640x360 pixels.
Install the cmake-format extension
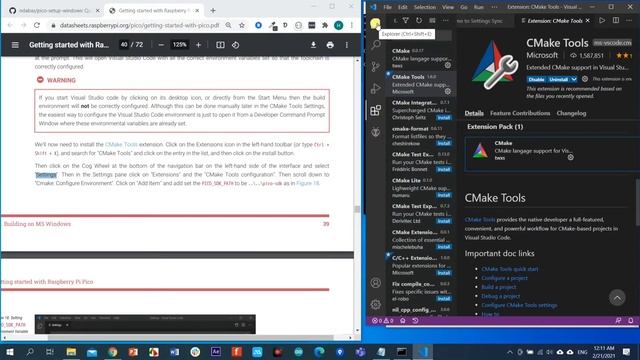coord(444,143)
